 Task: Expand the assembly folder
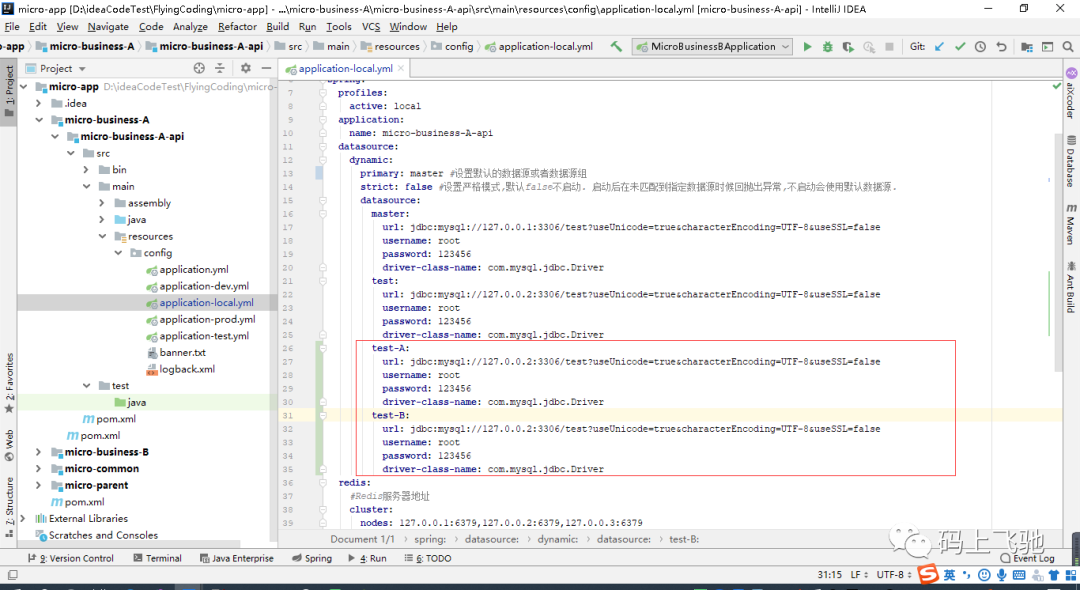(x=102, y=203)
